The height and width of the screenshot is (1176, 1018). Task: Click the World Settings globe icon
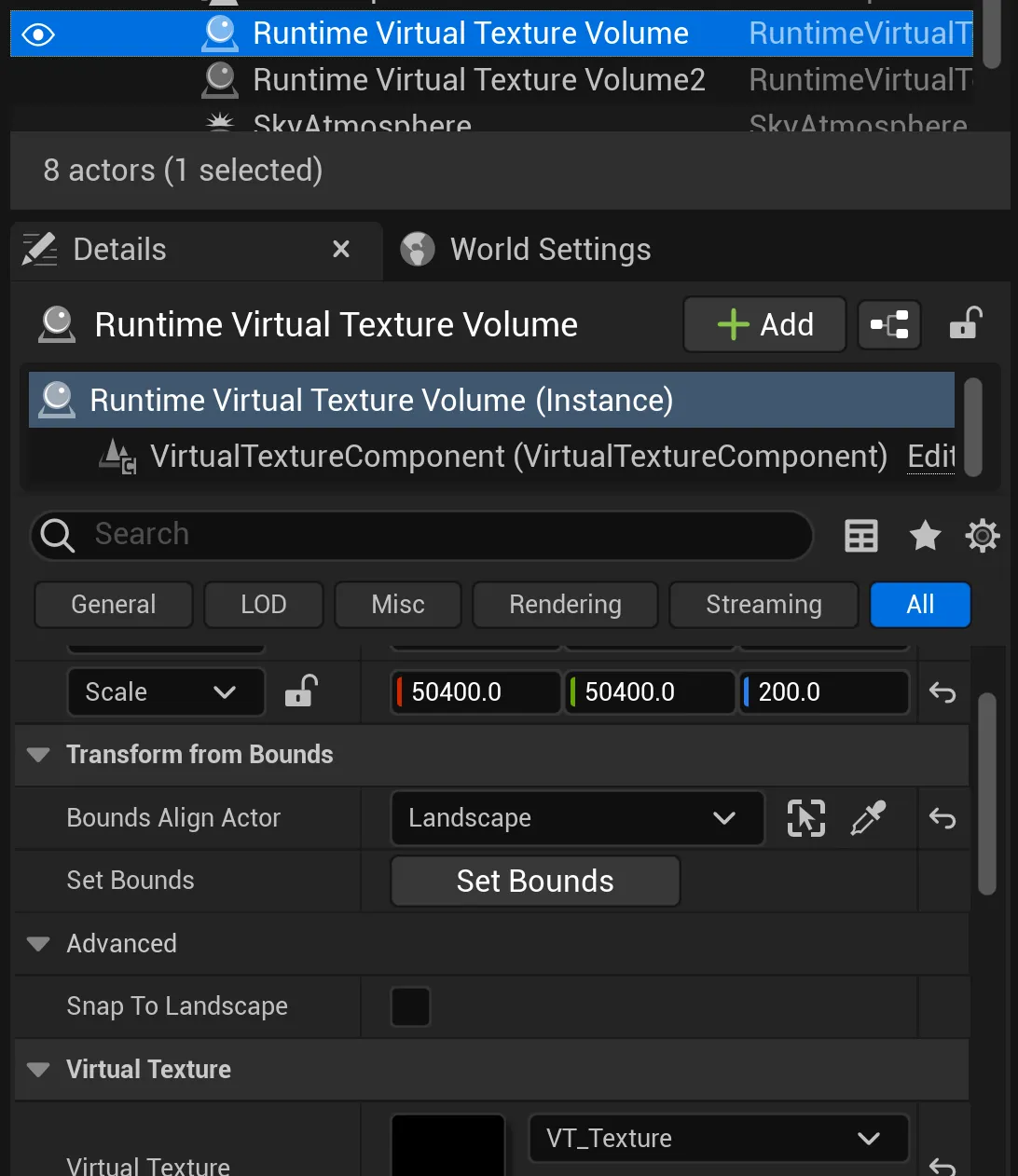pyautogui.click(x=418, y=250)
